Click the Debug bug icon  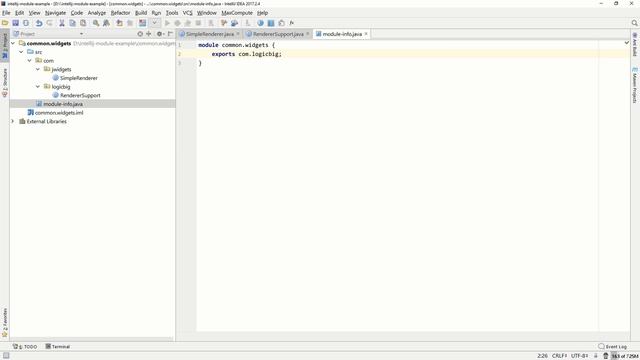178,23
